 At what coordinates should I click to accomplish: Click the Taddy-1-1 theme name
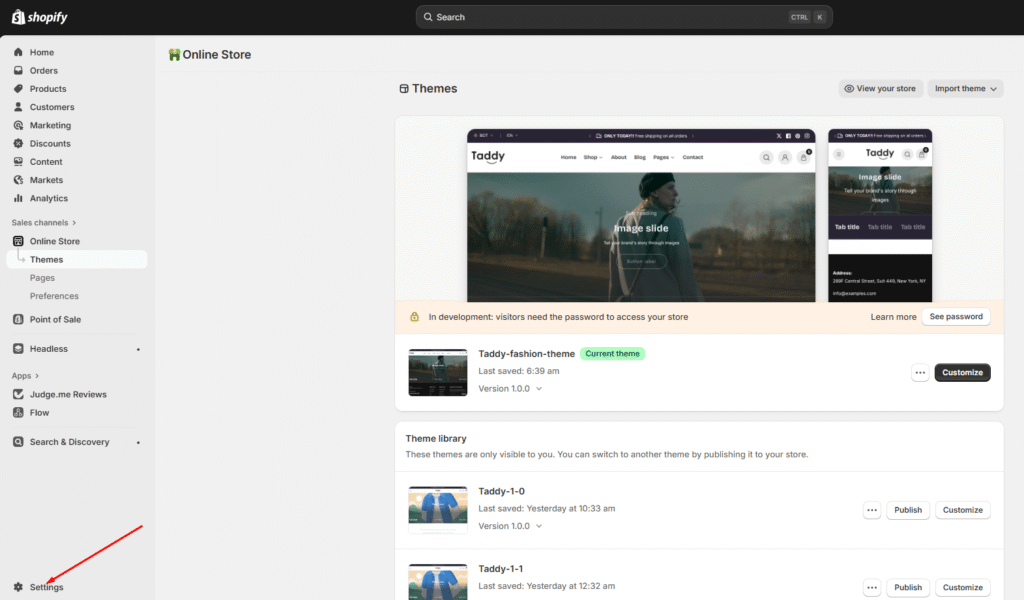coord(501,569)
